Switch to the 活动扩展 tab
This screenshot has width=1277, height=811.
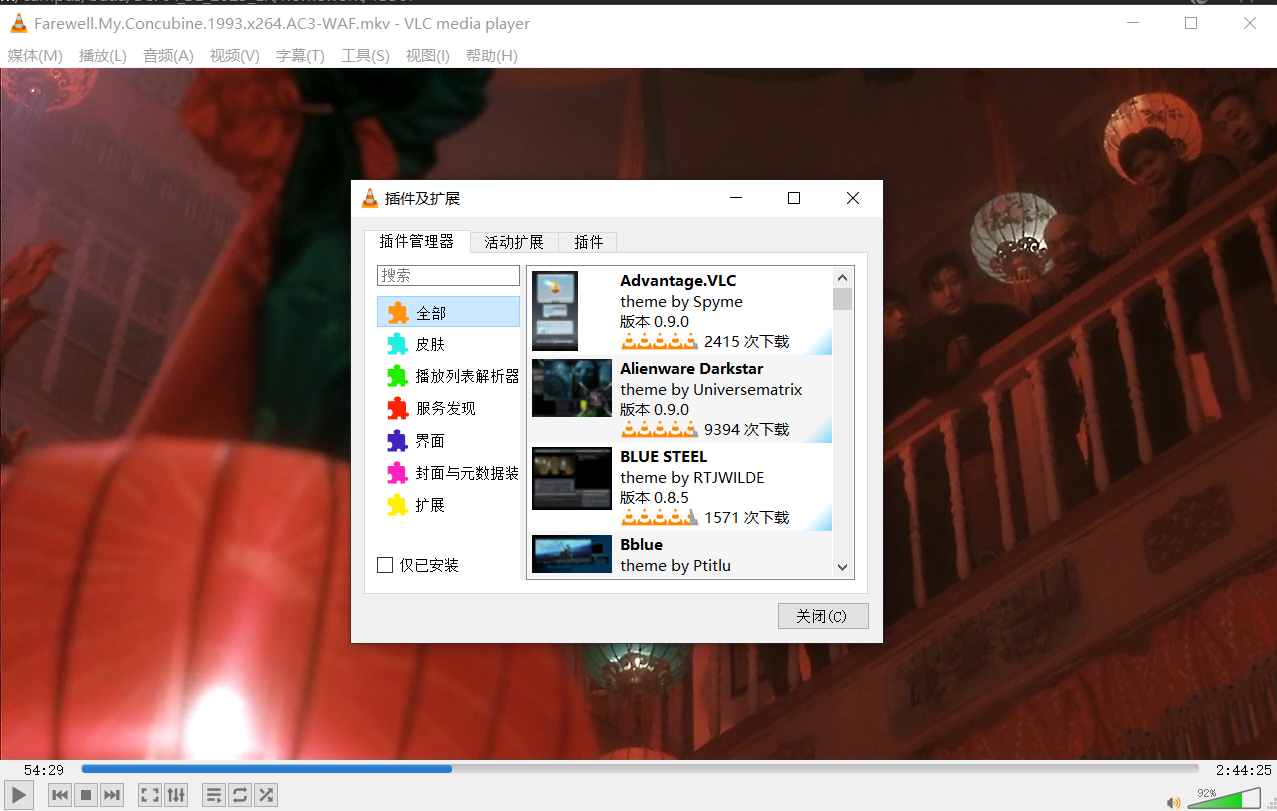pyautogui.click(x=514, y=242)
